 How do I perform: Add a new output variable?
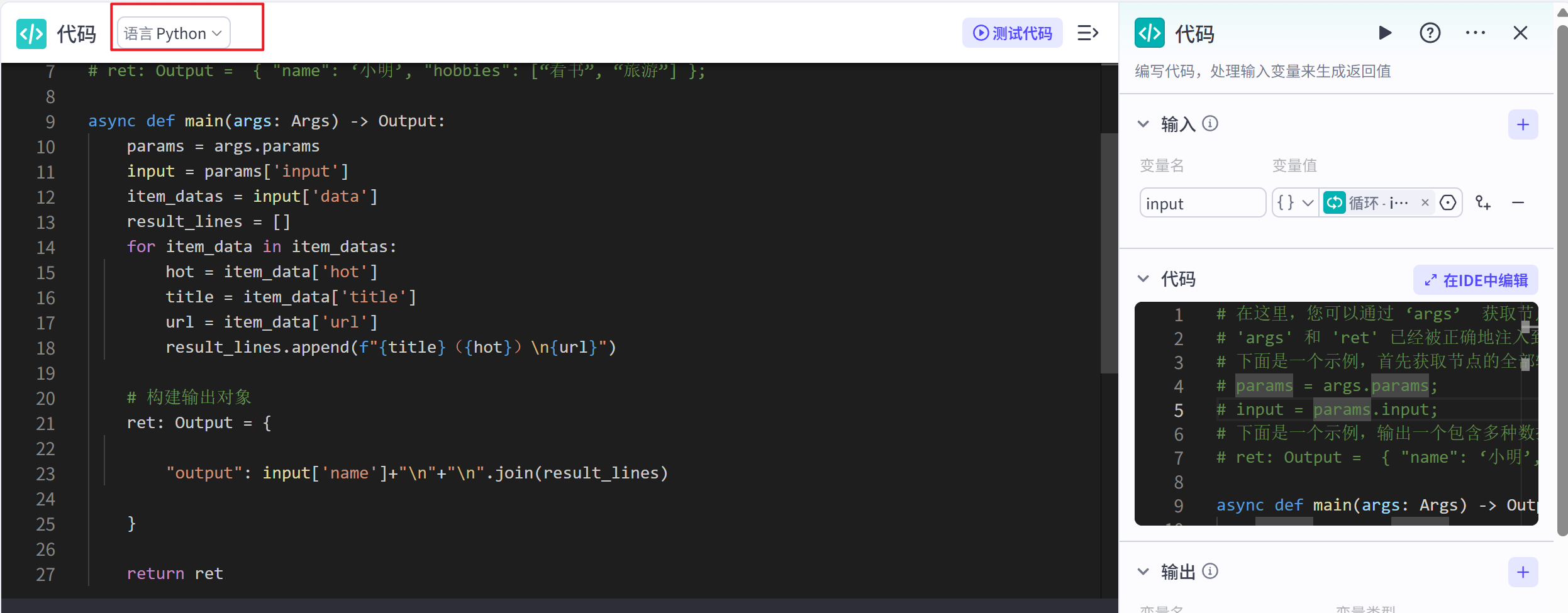tap(1523, 572)
